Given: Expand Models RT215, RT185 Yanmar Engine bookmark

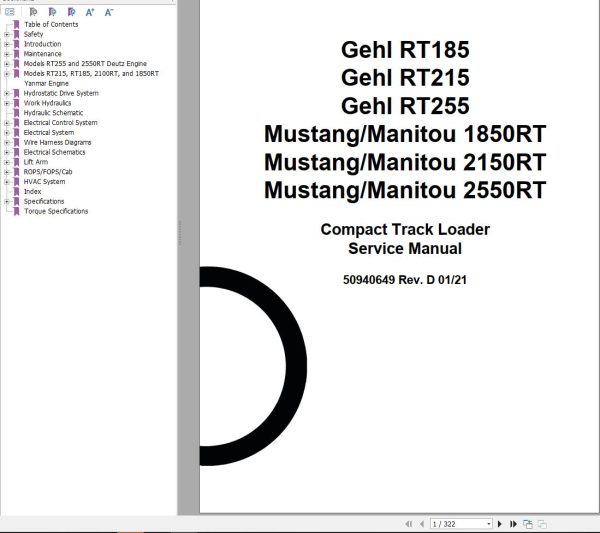Looking at the screenshot, I should [x=7, y=74].
